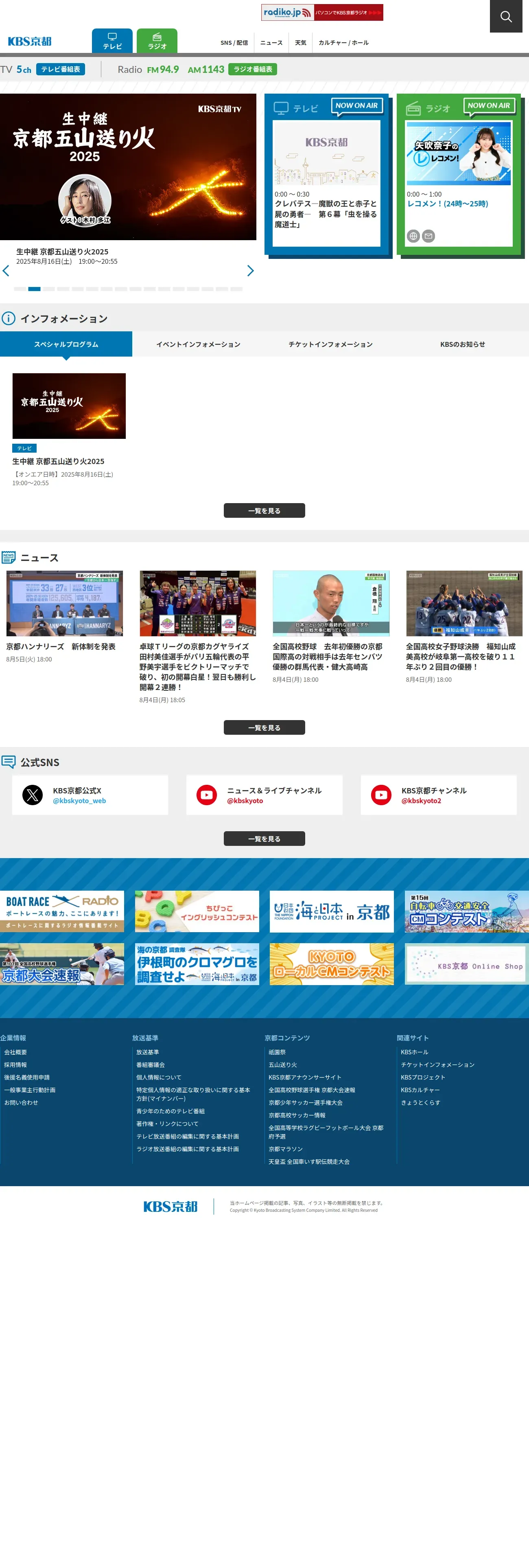
Task: Open 会社概要 footer link
Action: pyautogui.click(x=16, y=1052)
